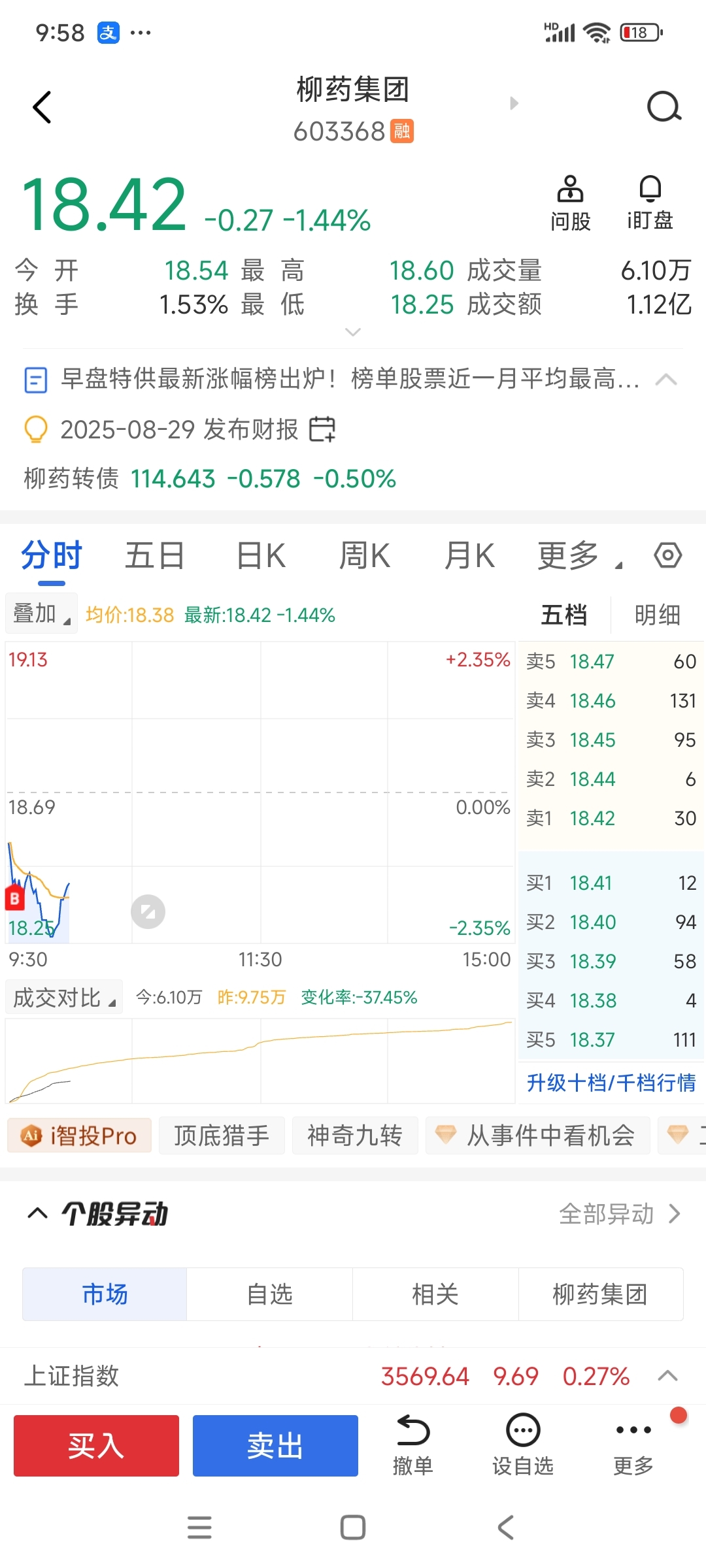
Task: Tap the 融 margin badge
Action: [x=402, y=131]
